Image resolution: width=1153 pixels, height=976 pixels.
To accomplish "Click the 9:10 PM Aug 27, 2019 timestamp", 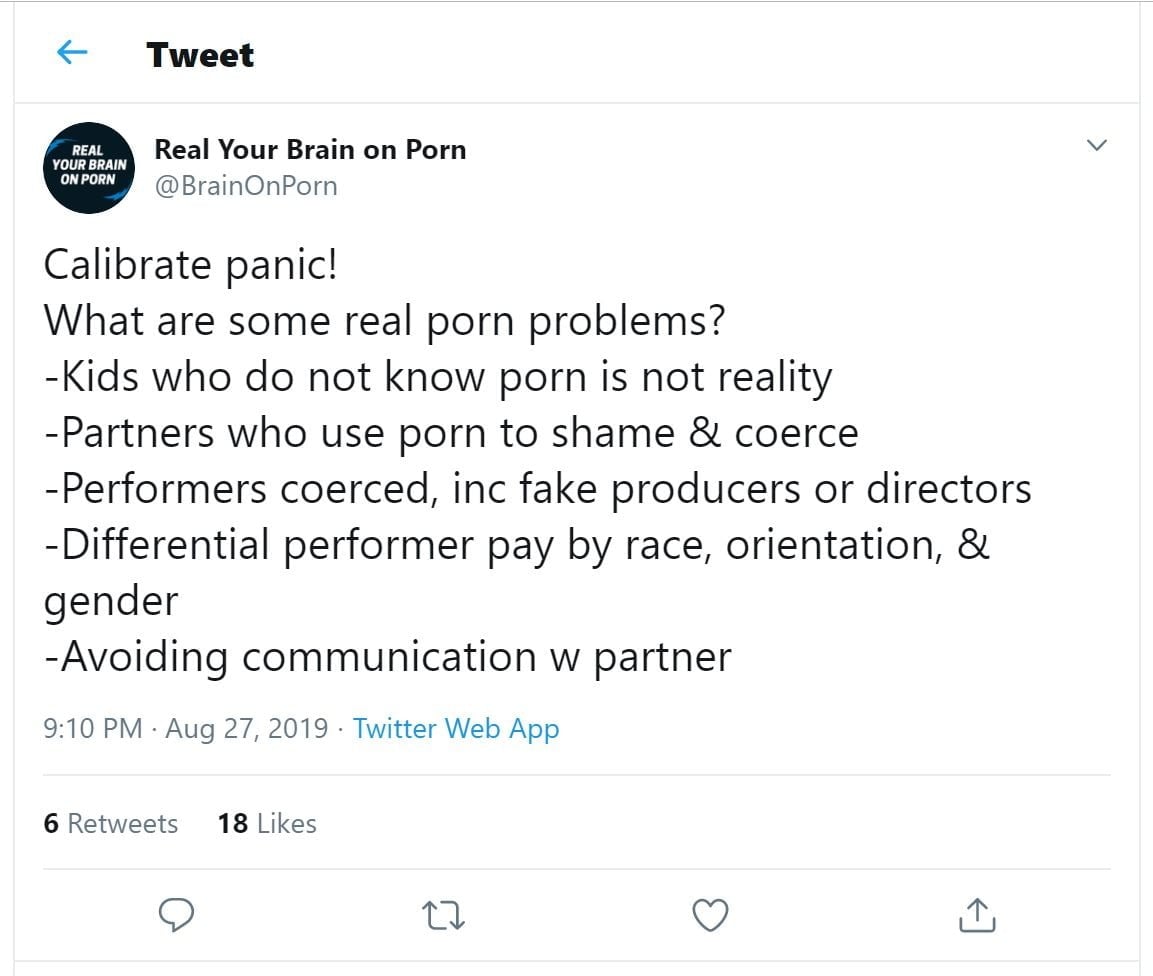I will click(x=186, y=729).
